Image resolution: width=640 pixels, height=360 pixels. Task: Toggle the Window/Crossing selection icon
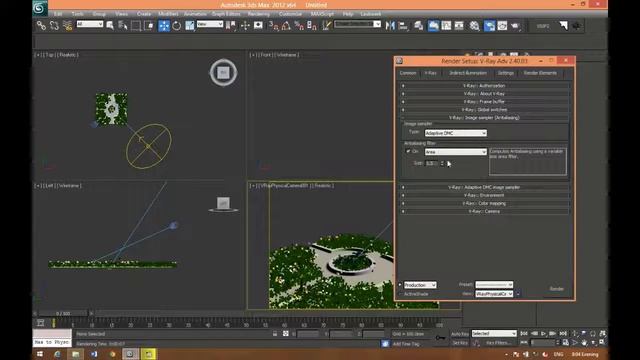tap(149, 26)
